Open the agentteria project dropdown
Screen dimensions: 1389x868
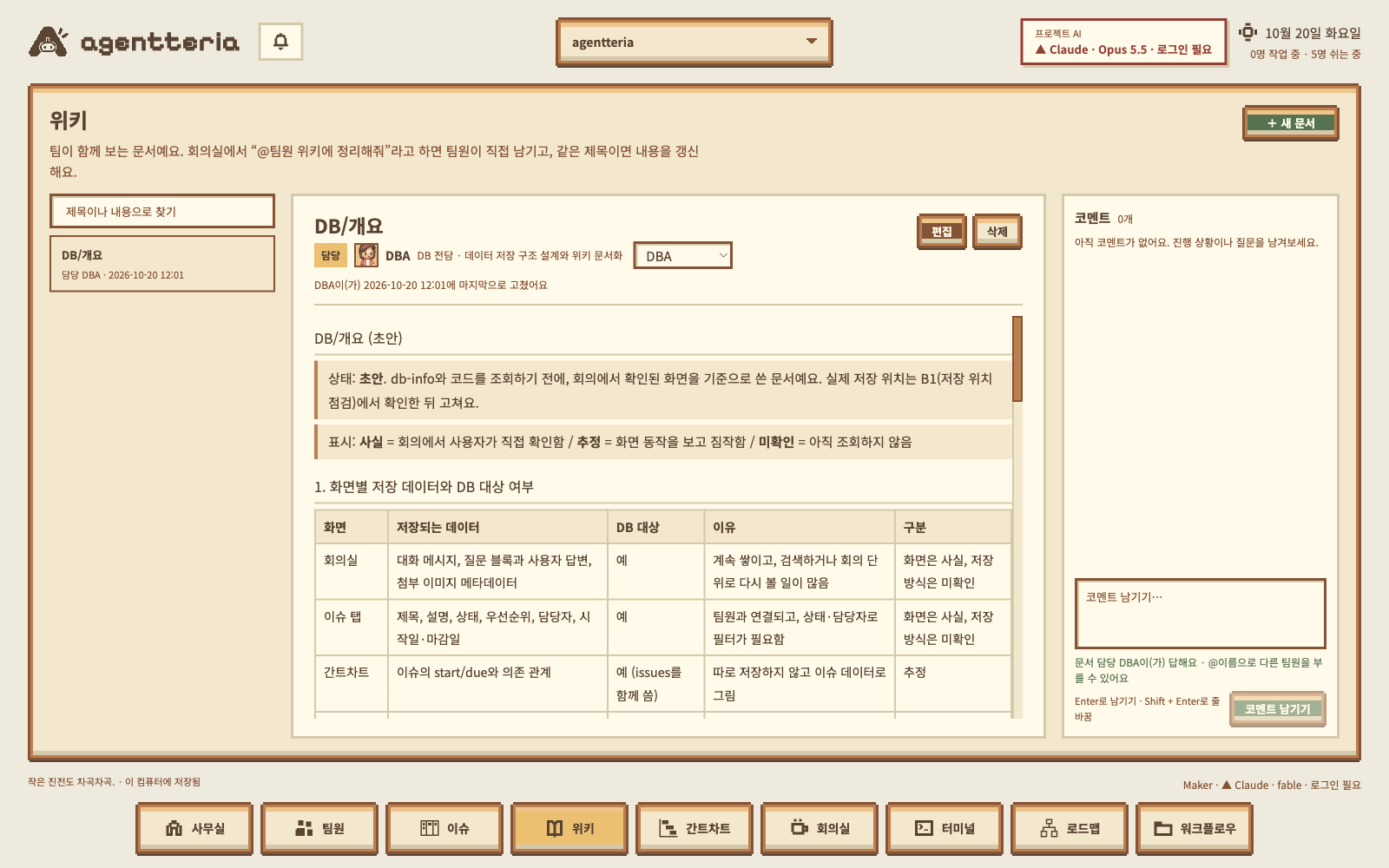(694, 43)
